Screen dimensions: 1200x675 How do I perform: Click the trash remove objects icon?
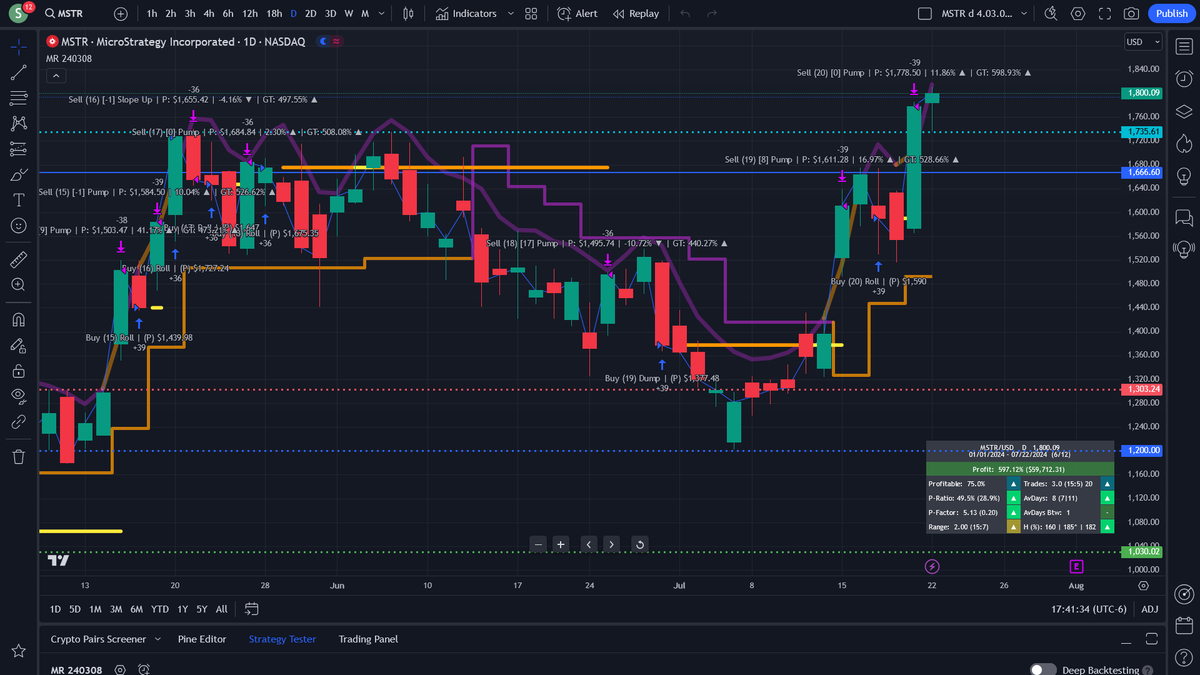[x=18, y=457]
